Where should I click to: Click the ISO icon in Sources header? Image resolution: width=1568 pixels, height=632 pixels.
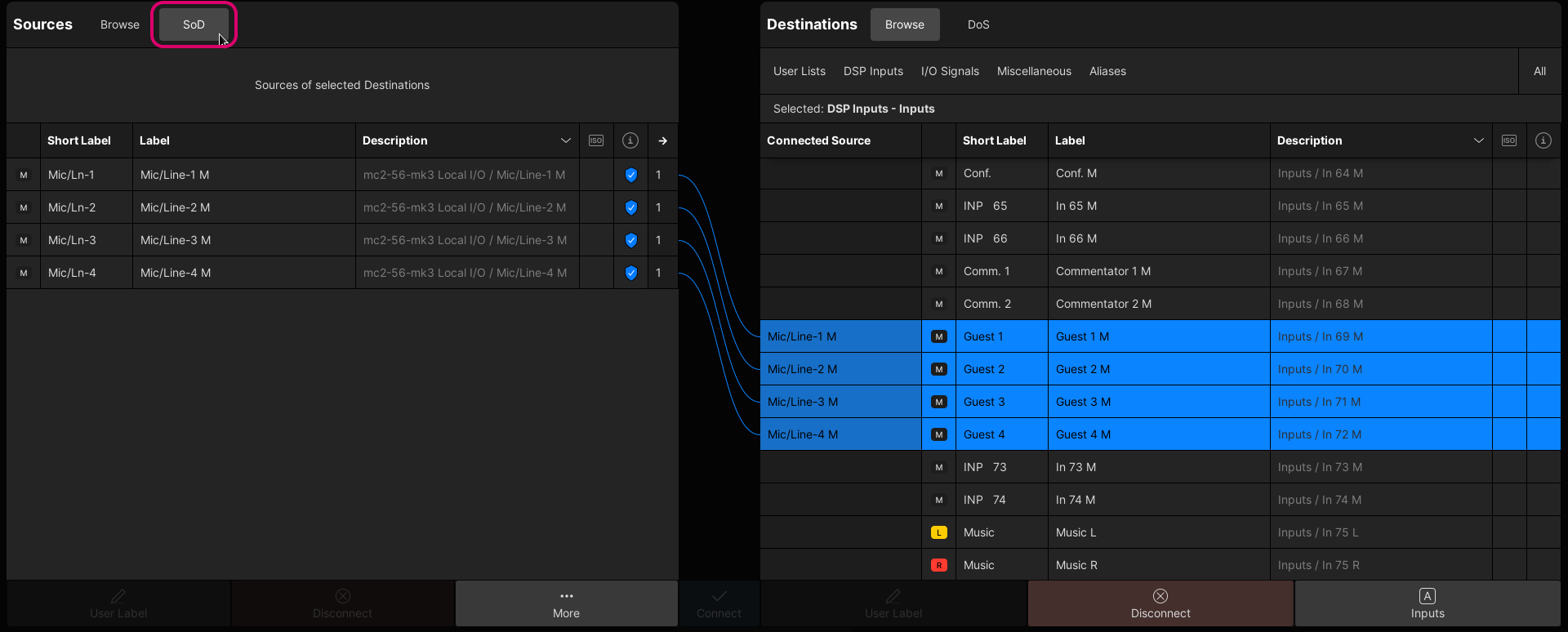tap(596, 140)
